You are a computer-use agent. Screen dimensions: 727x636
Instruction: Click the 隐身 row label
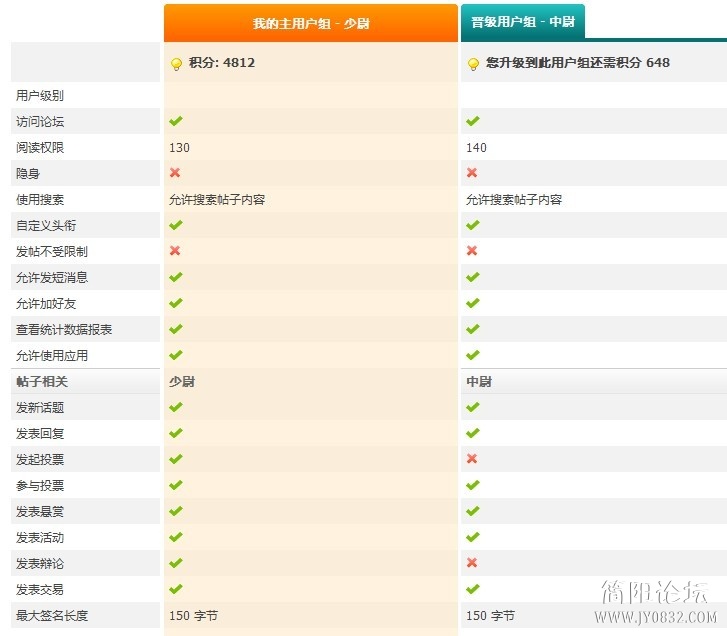click(x=28, y=173)
